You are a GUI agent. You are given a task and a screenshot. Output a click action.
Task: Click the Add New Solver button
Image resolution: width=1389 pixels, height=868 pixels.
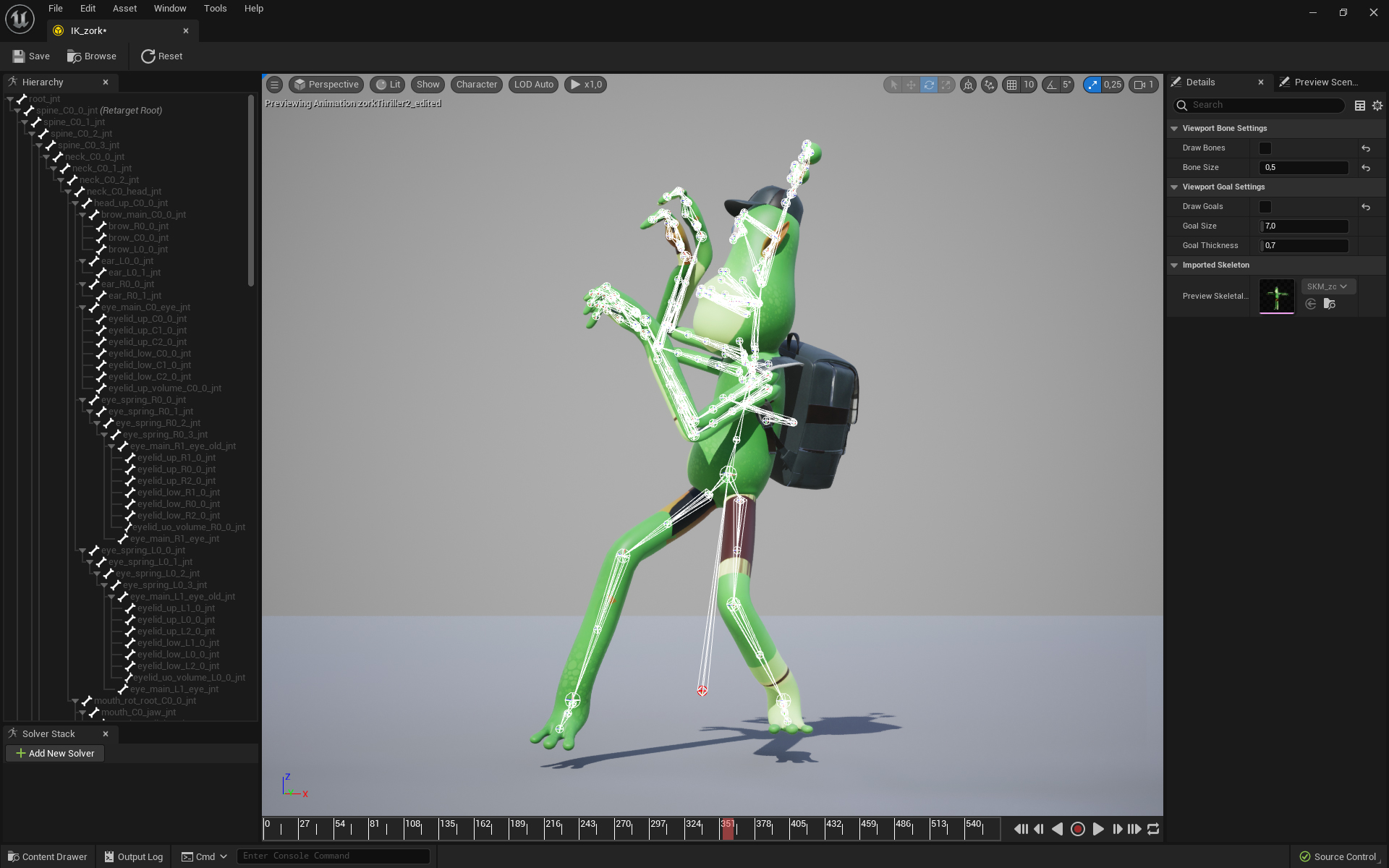(55, 753)
